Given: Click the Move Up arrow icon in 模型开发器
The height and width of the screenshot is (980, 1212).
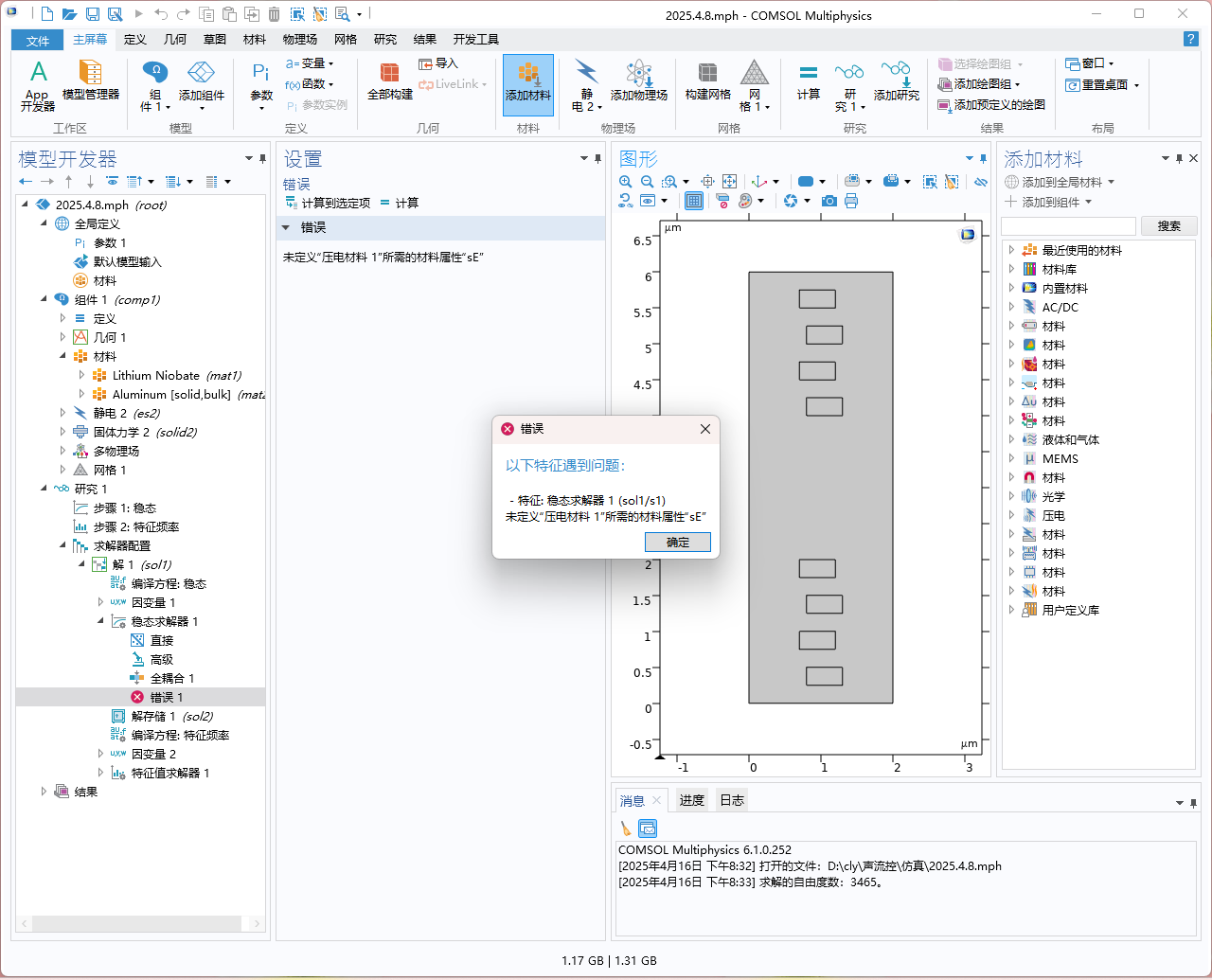Looking at the screenshot, I should (69, 181).
